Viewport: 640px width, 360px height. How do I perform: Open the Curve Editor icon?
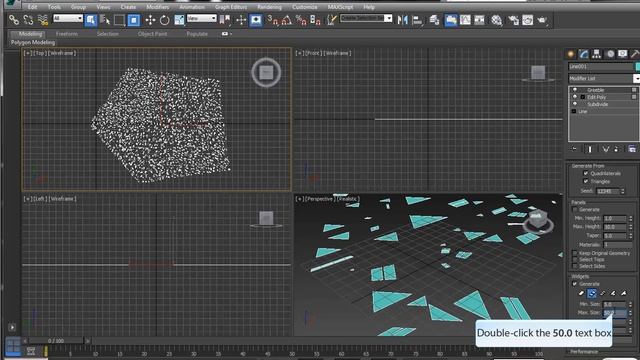click(465, 20)
